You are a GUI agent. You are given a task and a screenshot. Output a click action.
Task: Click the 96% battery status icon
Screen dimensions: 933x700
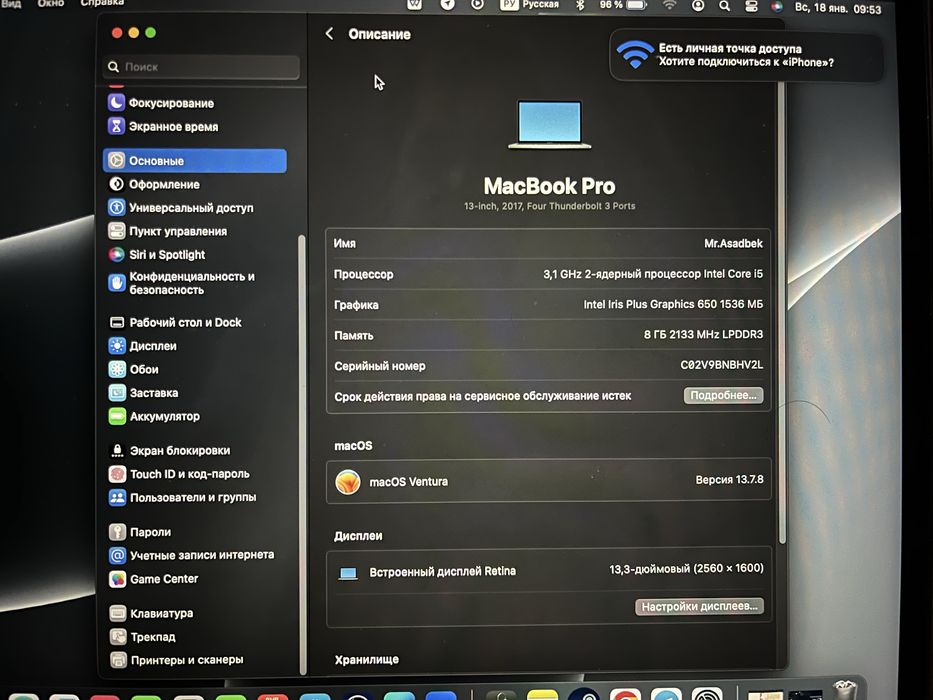pyautogui.click(x=623, y=5)
